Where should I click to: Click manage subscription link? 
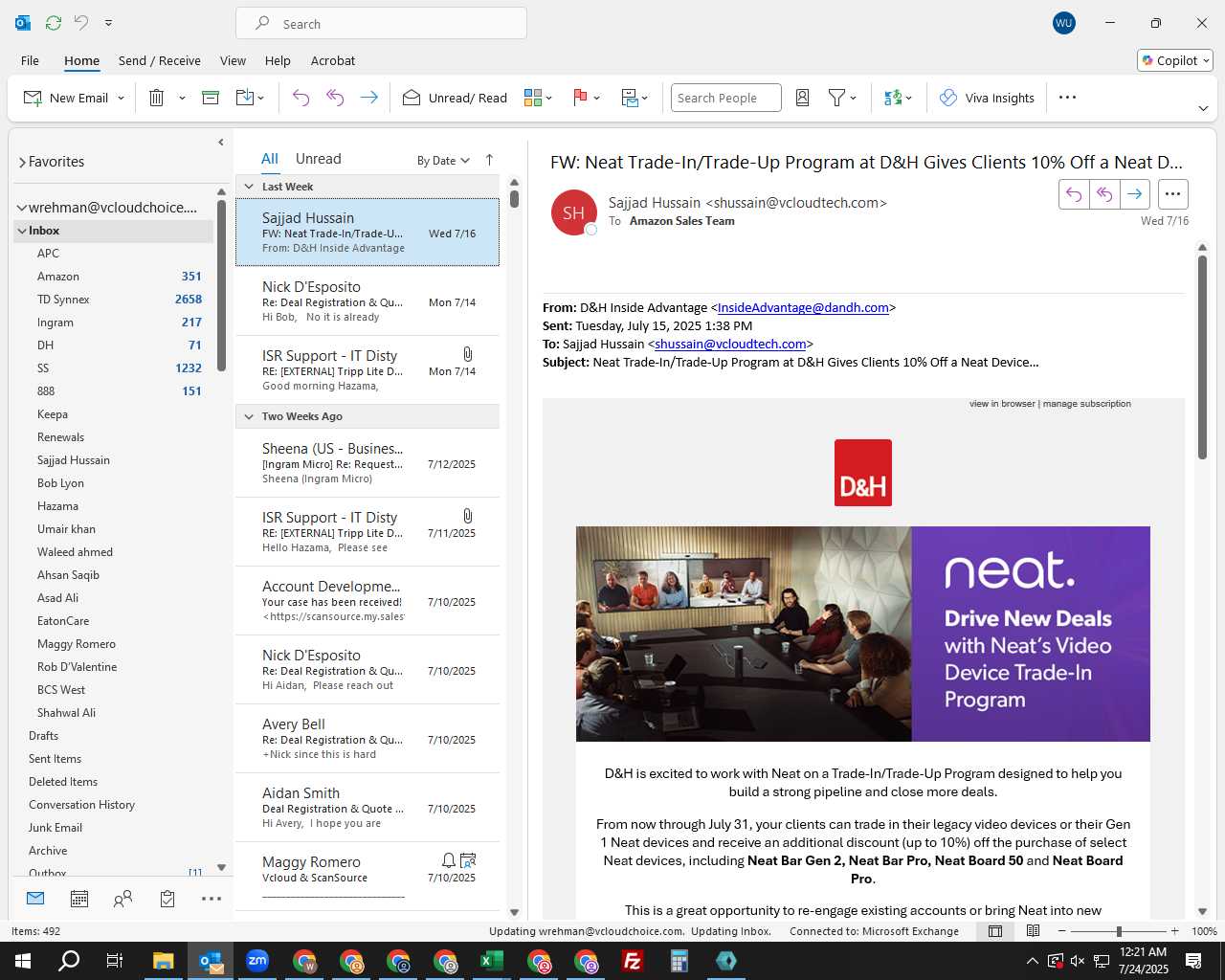[1087, 404]
